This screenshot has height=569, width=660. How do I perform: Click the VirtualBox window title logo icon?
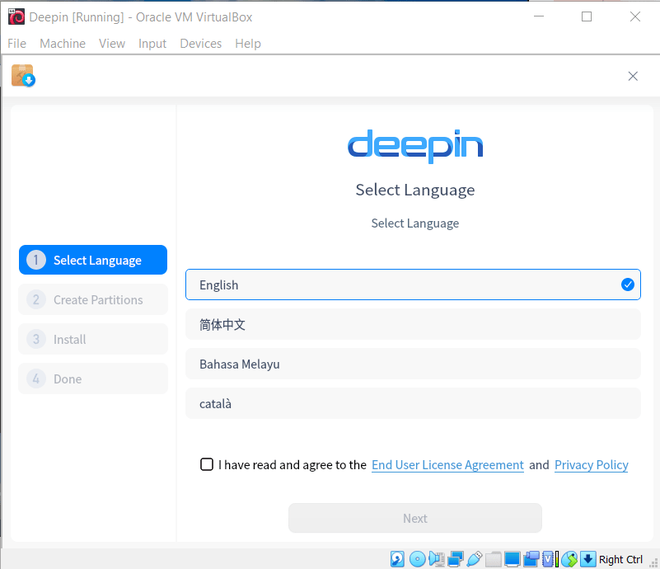(x=16, y=17)
